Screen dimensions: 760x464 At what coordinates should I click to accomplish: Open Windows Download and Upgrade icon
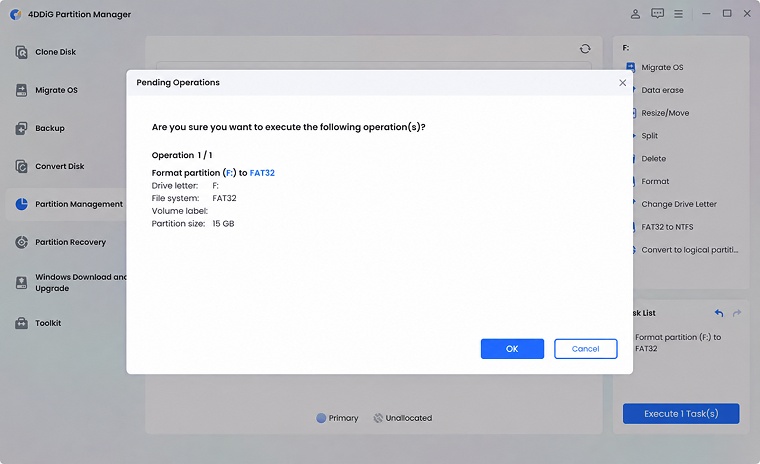(x=21, y=283)
